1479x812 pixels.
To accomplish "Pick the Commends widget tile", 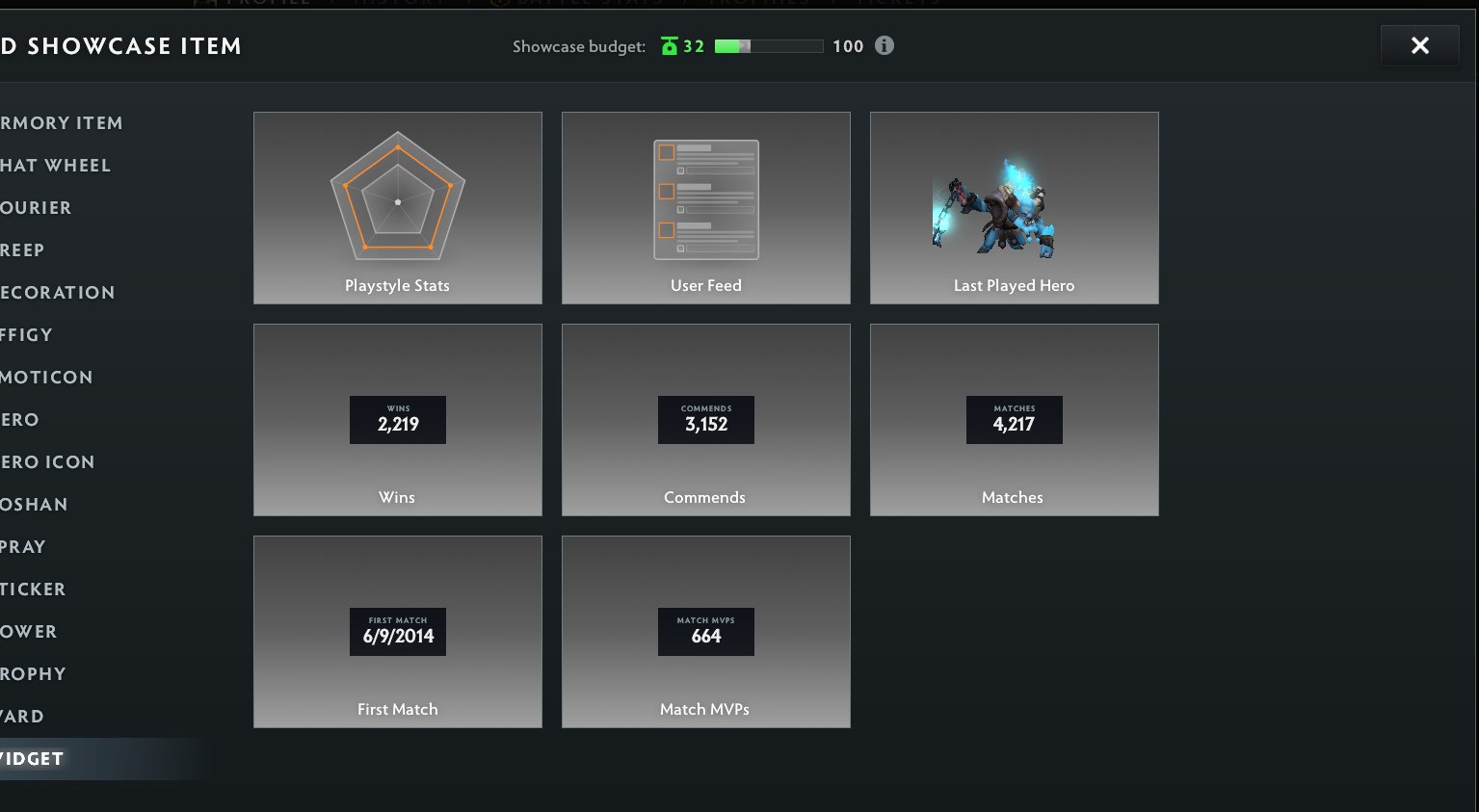I will [706, 420].
